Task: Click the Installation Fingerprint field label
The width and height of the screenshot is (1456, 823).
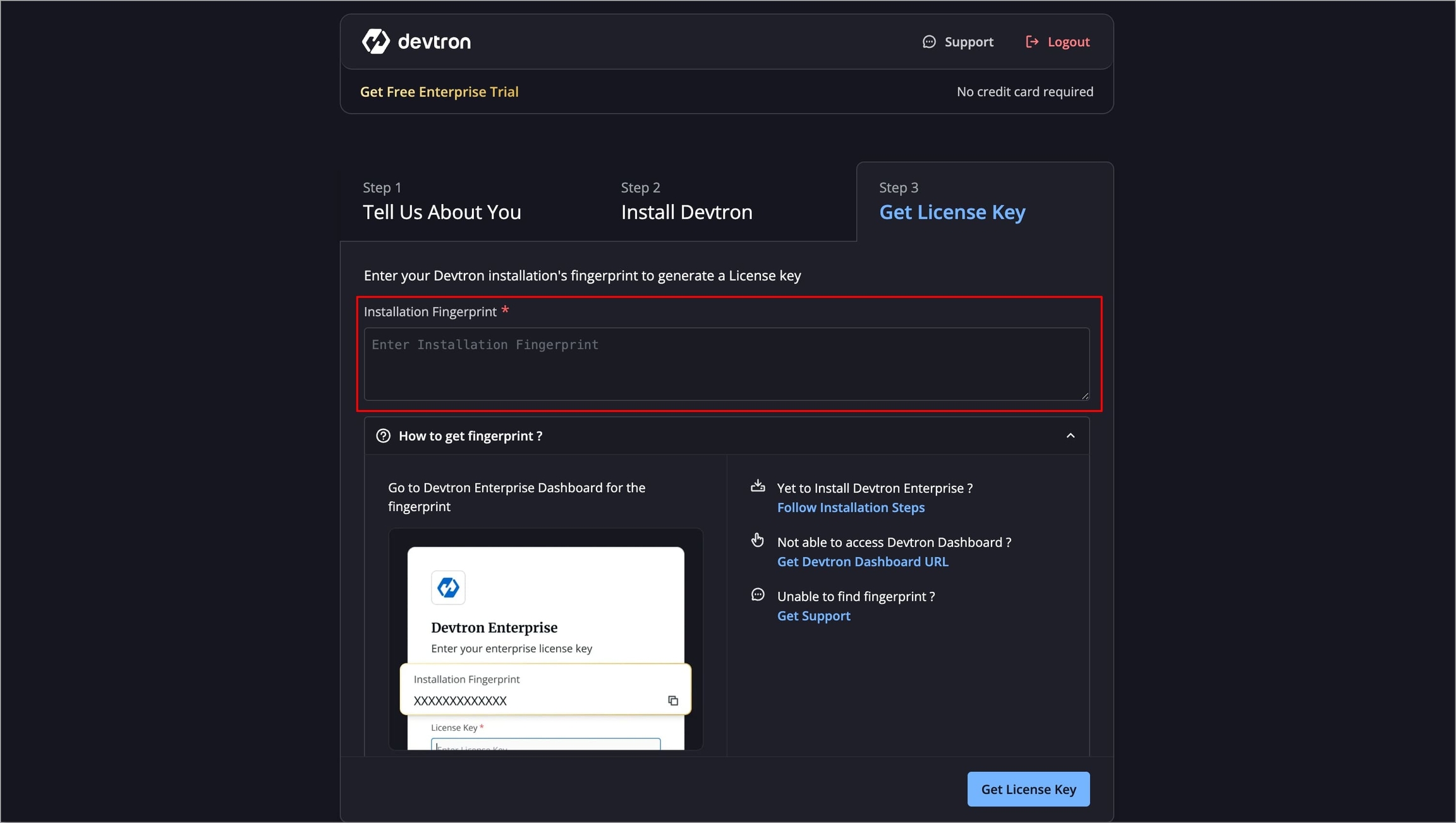Action: coord(430,311)
